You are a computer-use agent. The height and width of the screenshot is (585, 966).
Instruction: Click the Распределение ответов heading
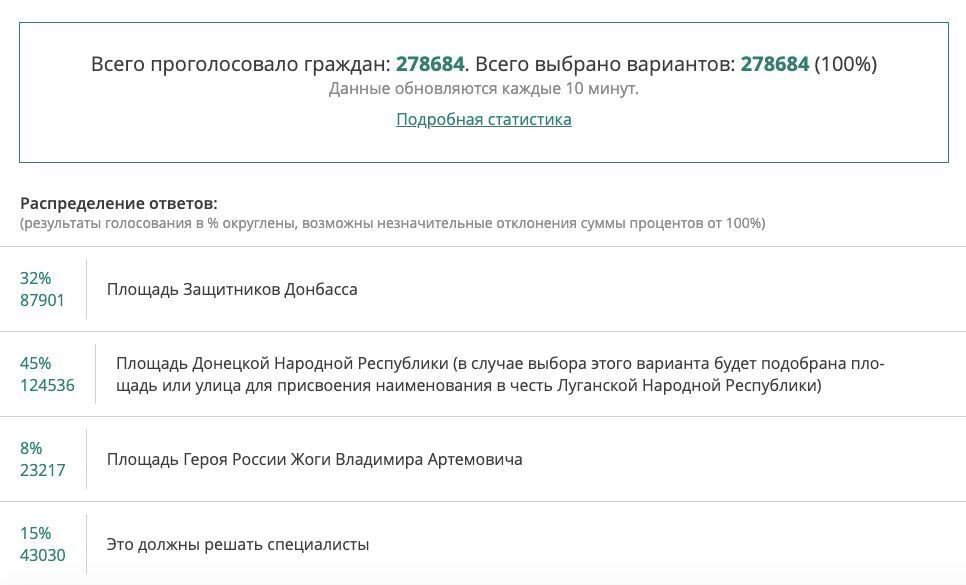[119, 203]
